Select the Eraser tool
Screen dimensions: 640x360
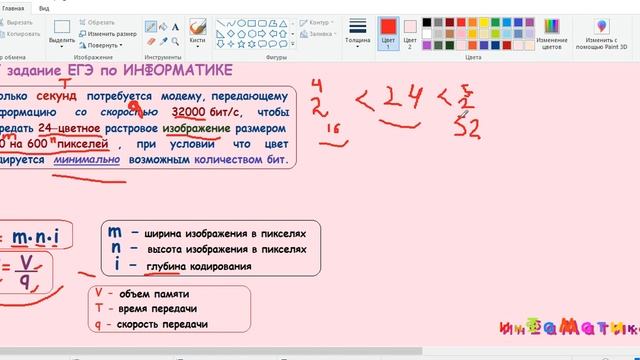click(151, 41)
